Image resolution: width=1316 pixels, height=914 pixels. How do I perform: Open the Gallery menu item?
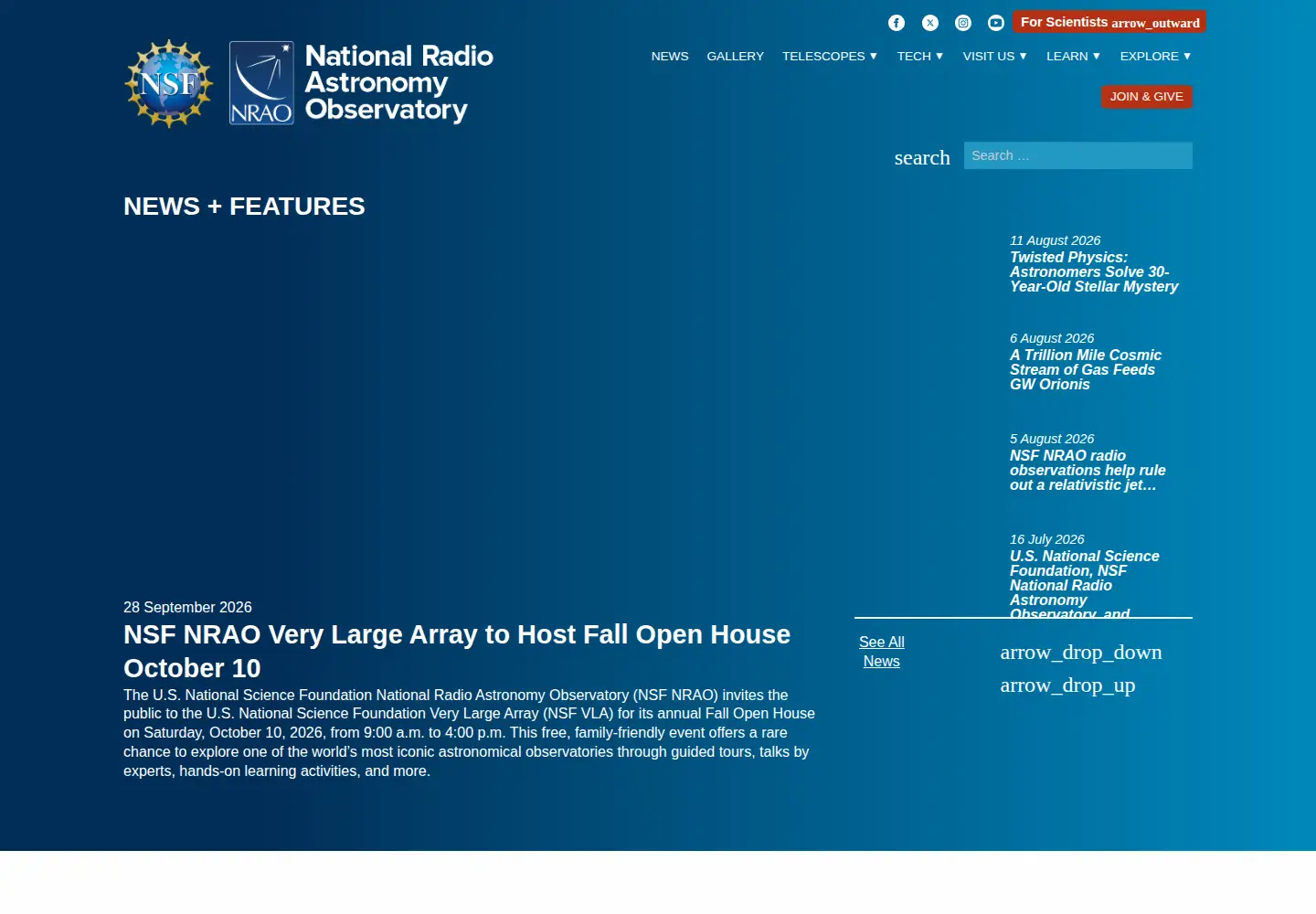click(736, 57)
